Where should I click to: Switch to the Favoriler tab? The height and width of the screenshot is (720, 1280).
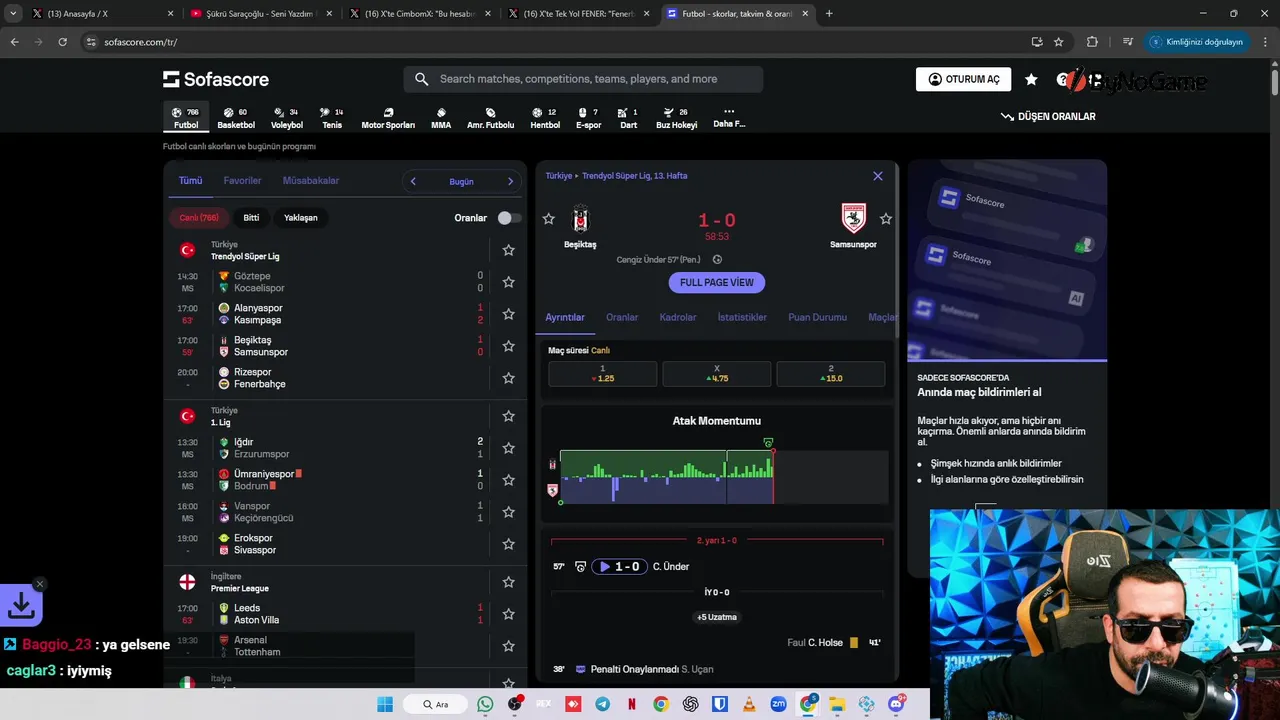pos(242,181)
